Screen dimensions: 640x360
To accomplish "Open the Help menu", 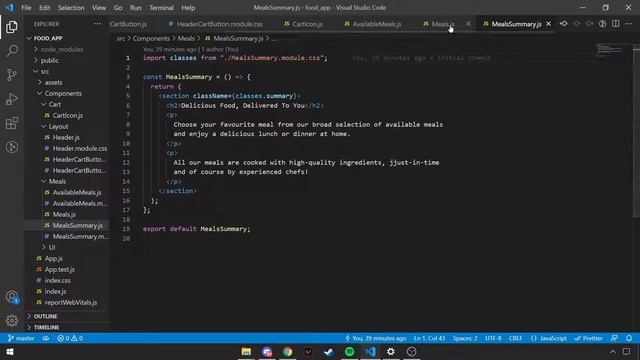I will [x=188, y=8].
